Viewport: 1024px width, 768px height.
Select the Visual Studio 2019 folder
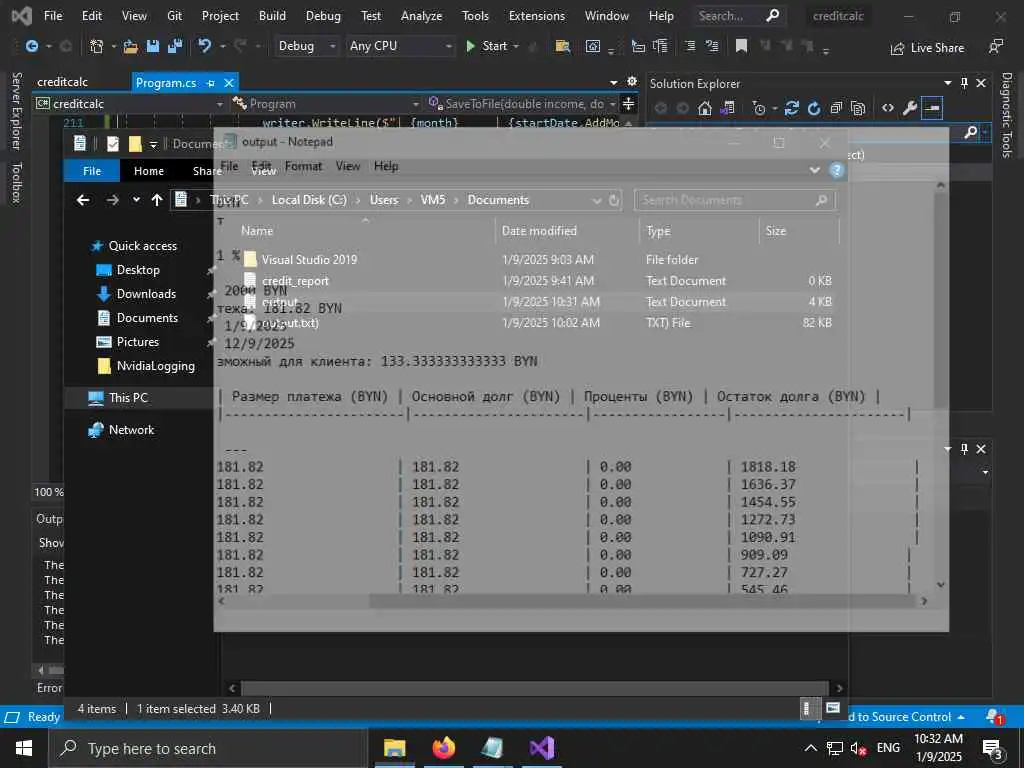pos(309,259)
